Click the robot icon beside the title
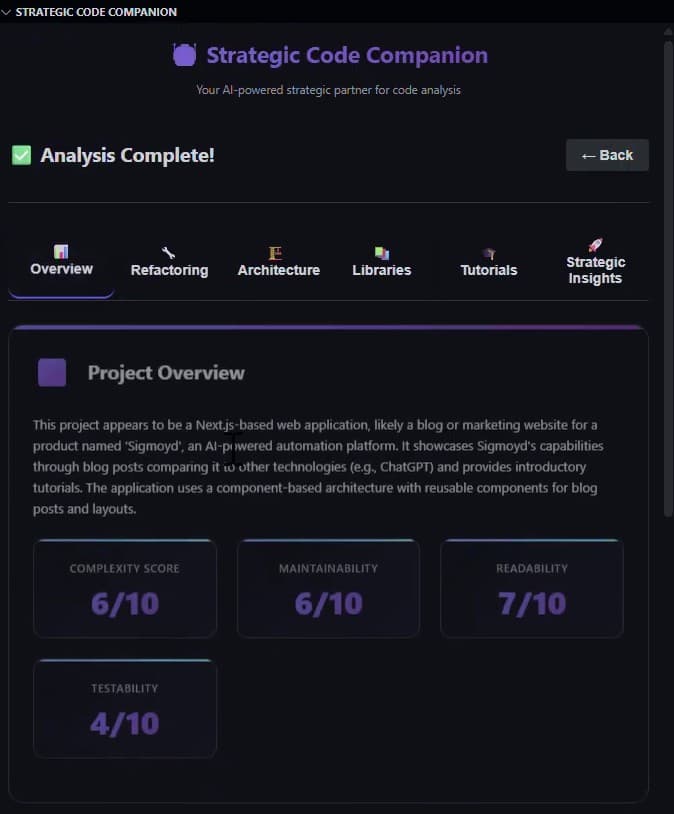 184,54
